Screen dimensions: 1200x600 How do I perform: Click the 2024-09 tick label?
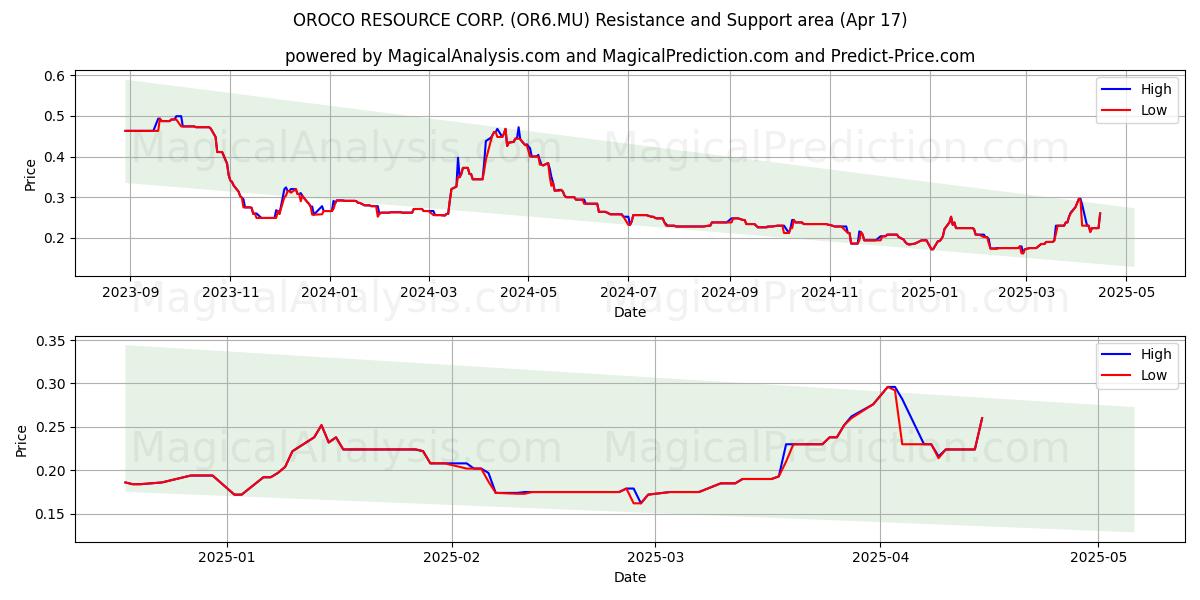(729, 292)
